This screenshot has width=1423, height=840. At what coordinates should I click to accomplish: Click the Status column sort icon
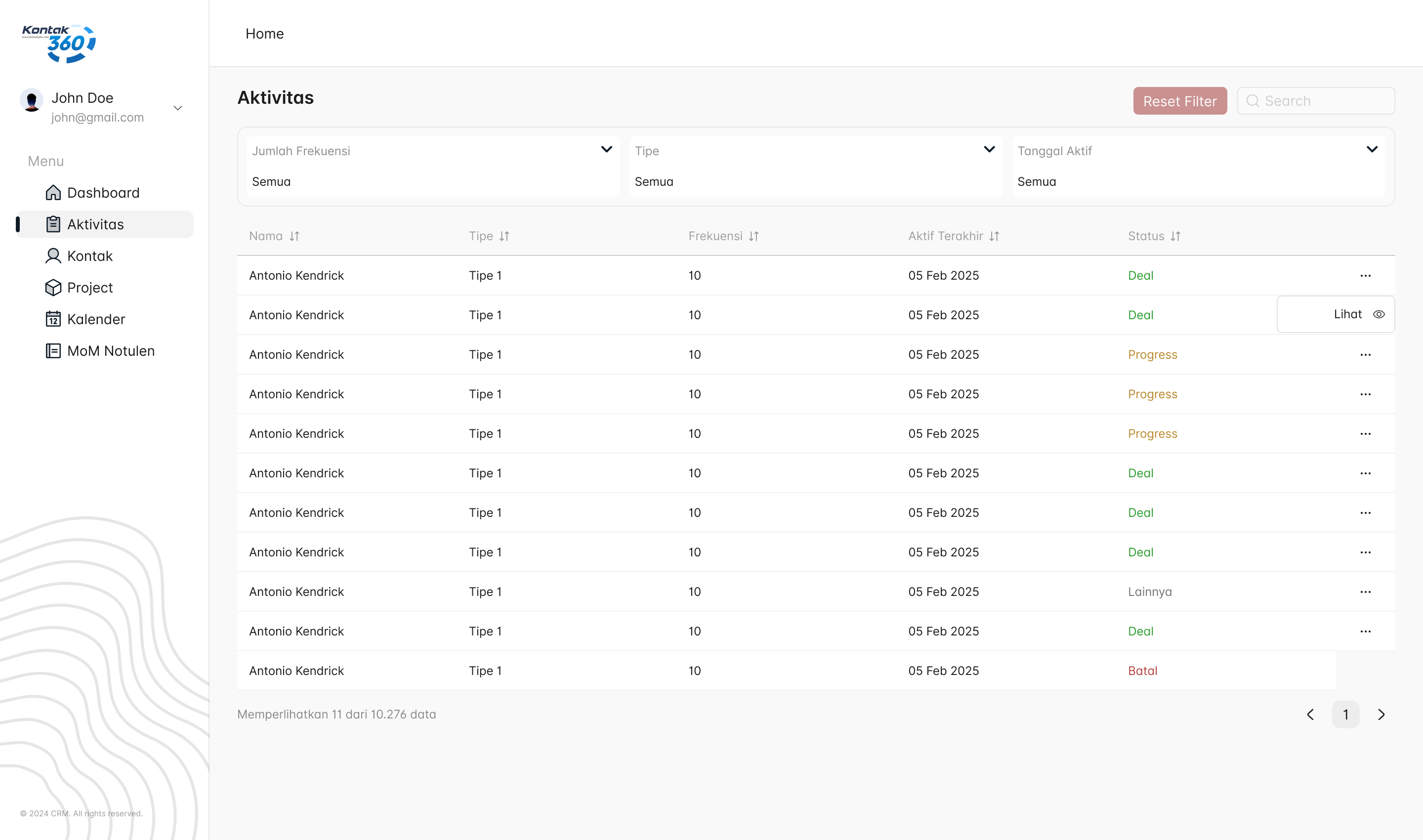tap(1175, 236)
